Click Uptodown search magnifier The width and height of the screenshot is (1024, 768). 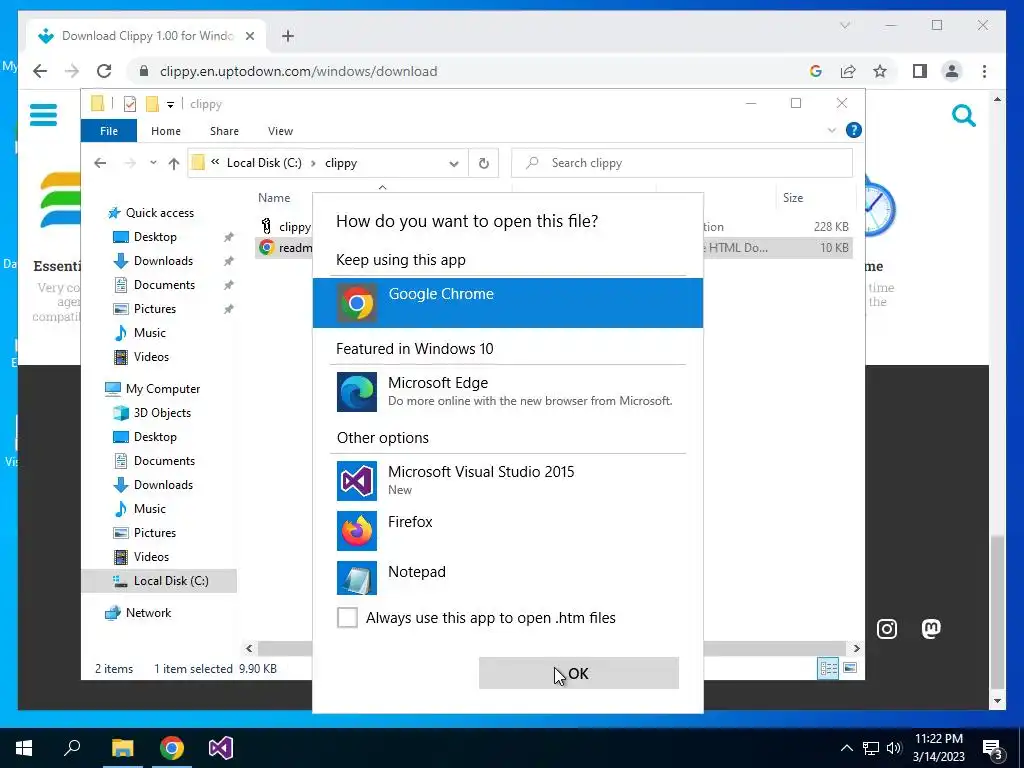[x=963, y=116]
